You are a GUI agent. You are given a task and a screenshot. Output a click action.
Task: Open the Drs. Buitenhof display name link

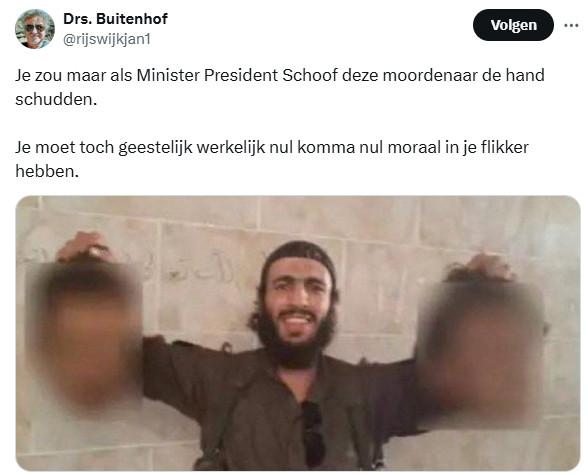pyautogui.click(x=116, y=19)
